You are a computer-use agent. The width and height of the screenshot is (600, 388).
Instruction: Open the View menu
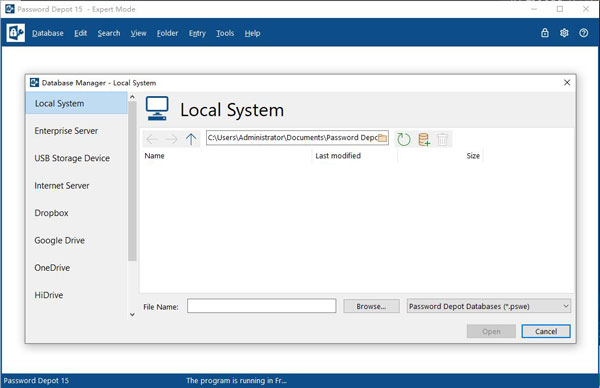pos(139,33)
